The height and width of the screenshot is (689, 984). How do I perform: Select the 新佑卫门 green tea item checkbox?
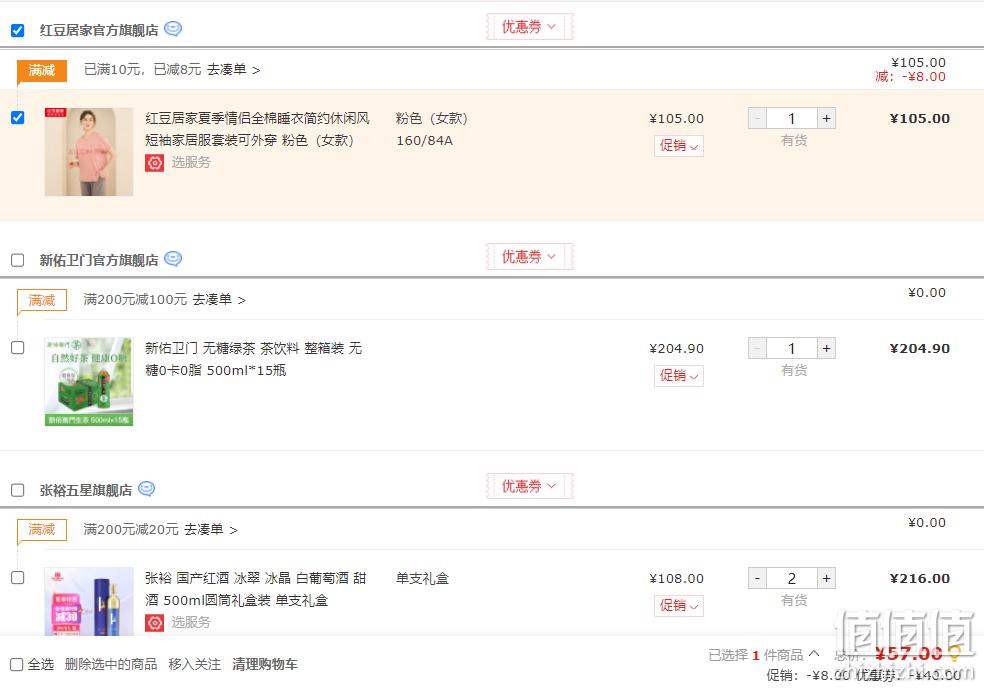[x=18, y=348]
